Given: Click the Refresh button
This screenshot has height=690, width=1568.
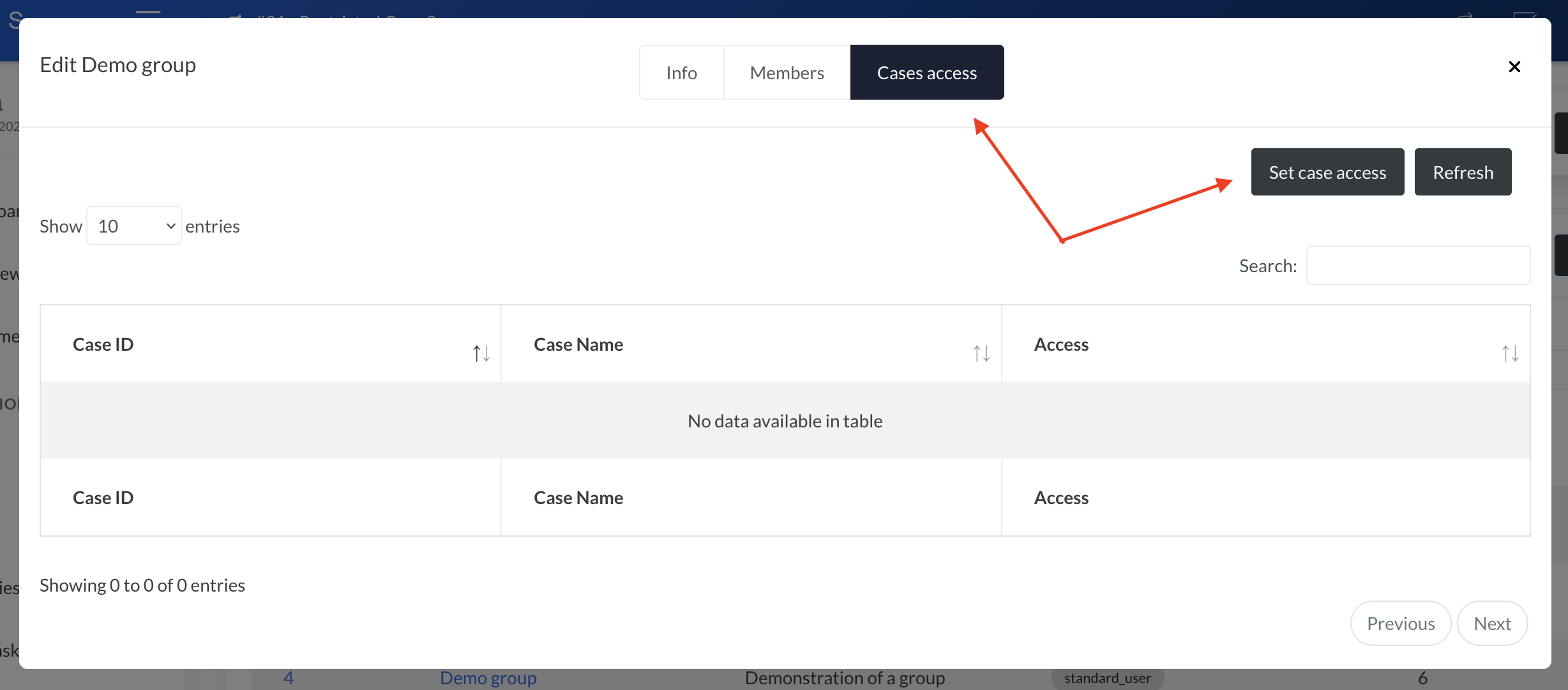Looking at the screenshot, I should [1463, 171].
